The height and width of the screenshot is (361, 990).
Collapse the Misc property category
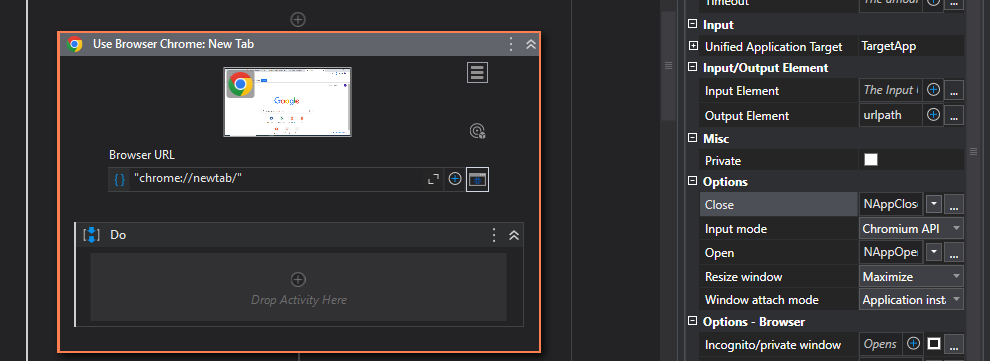point(693,138)
